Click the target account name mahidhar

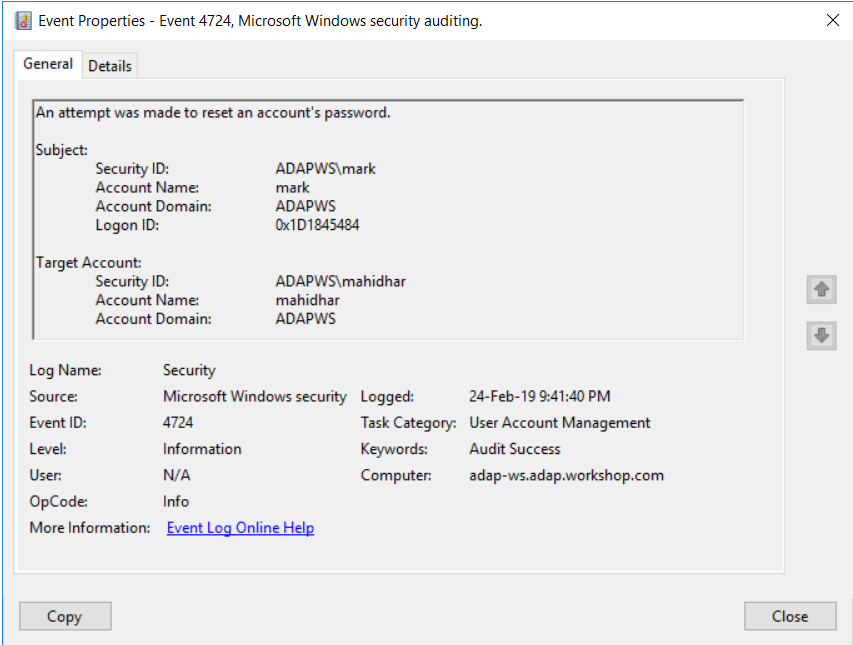[x=307, y=300]
